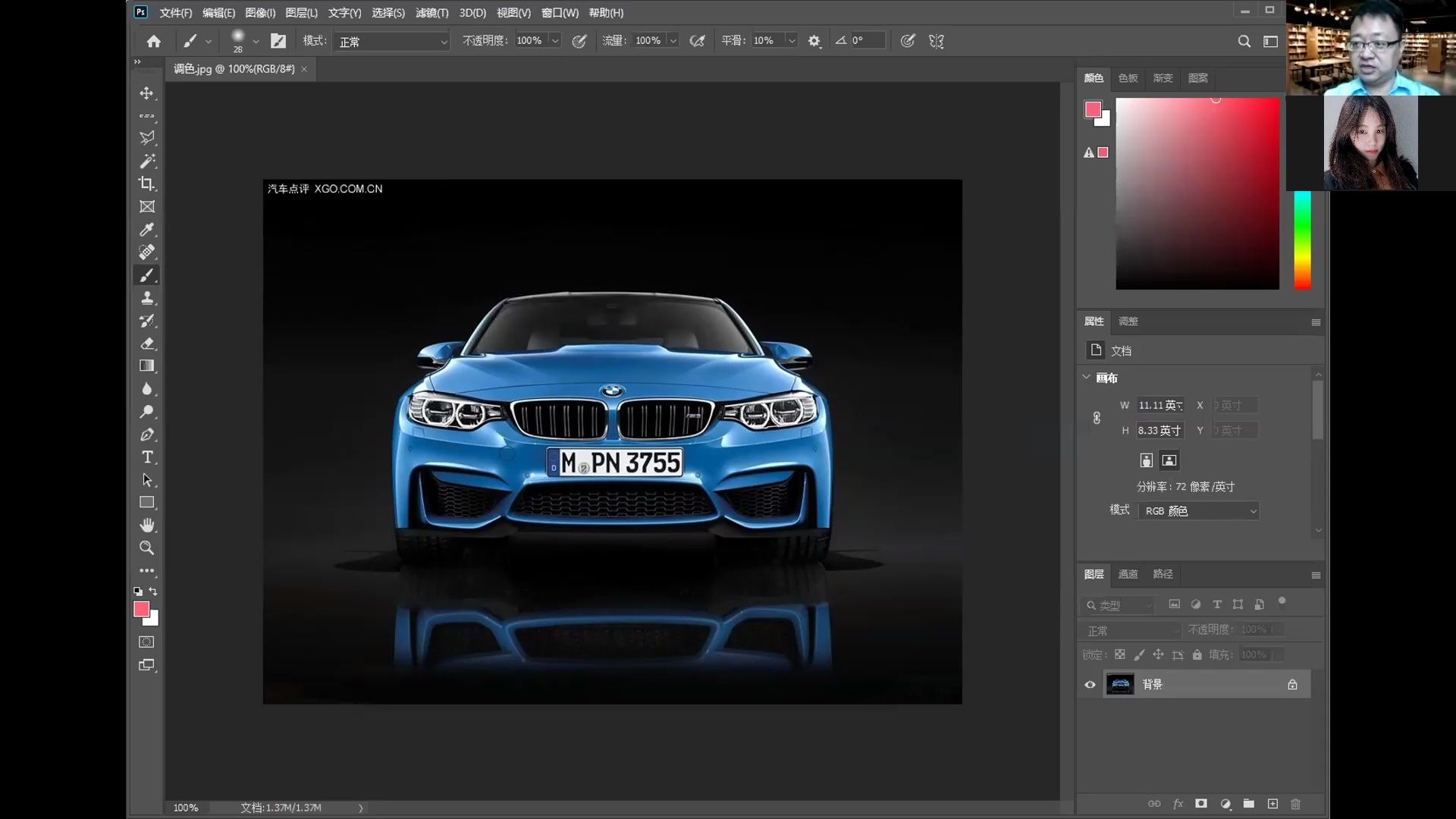
Task: Open the 不透明度 opacity dropdown arrow
Action: pos(555,41)
